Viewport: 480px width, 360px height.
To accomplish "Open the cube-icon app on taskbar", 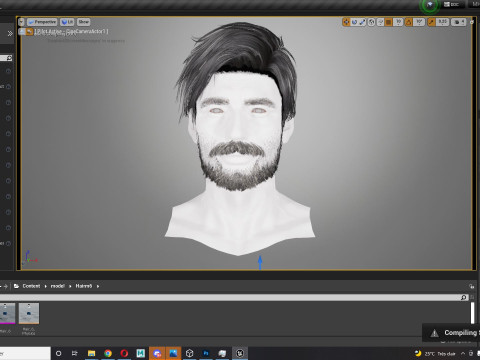I will pyautogui.click(x=190, y=353).
